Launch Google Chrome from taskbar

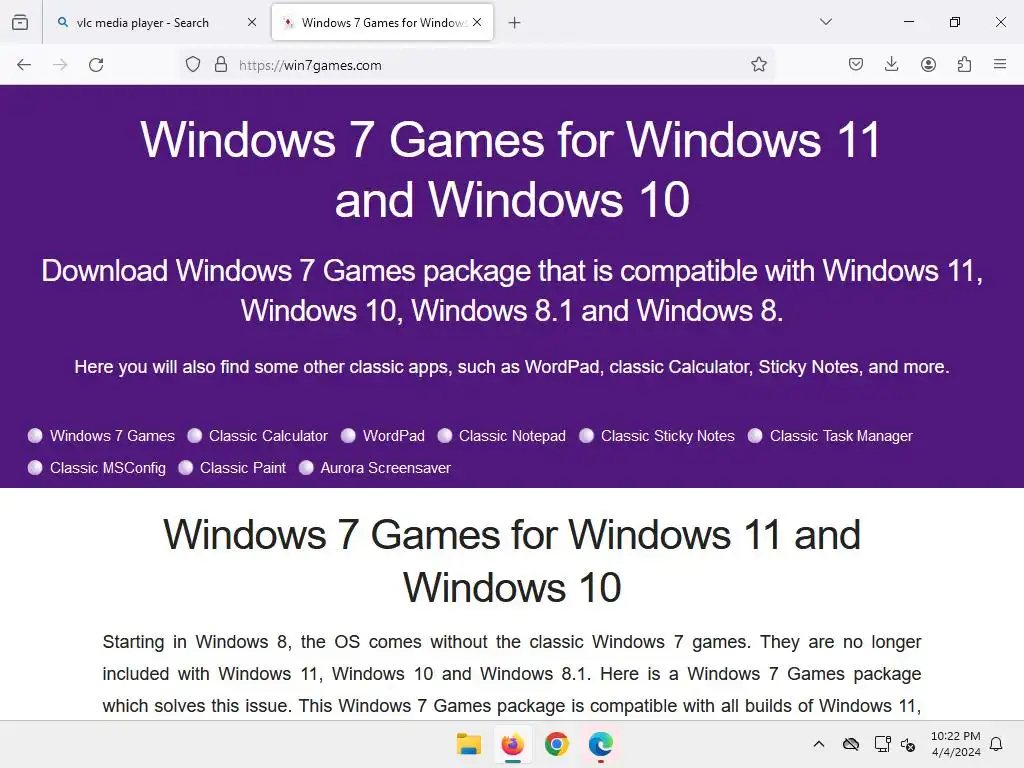pos(556,744)
